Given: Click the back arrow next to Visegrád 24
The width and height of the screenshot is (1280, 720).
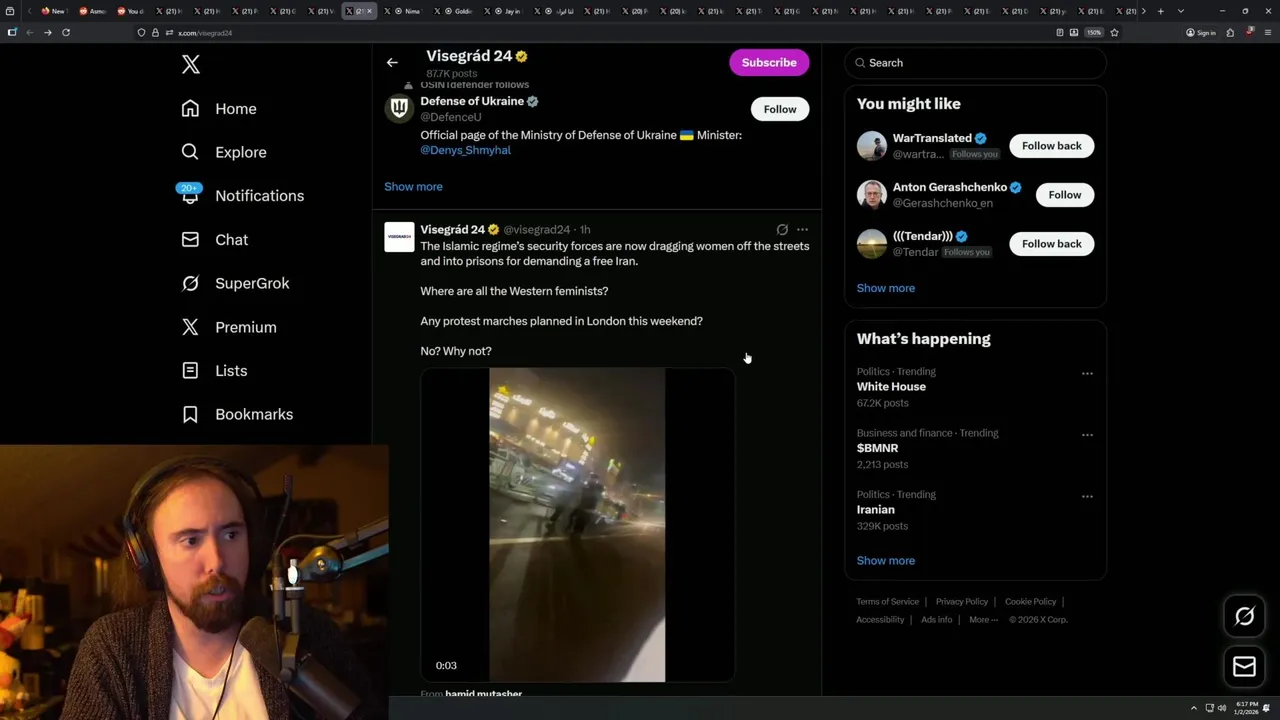Looking at the screenshot, I should click(x=392, y=62).
